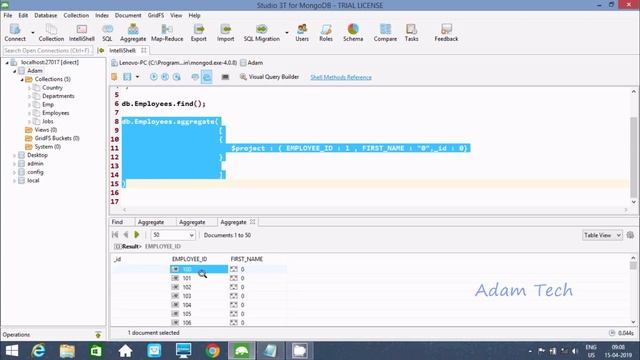Image resolution: width=640 pixels, height=360 pixels.
Task: Open the save icon dropdown arrow
Action: 137,77
